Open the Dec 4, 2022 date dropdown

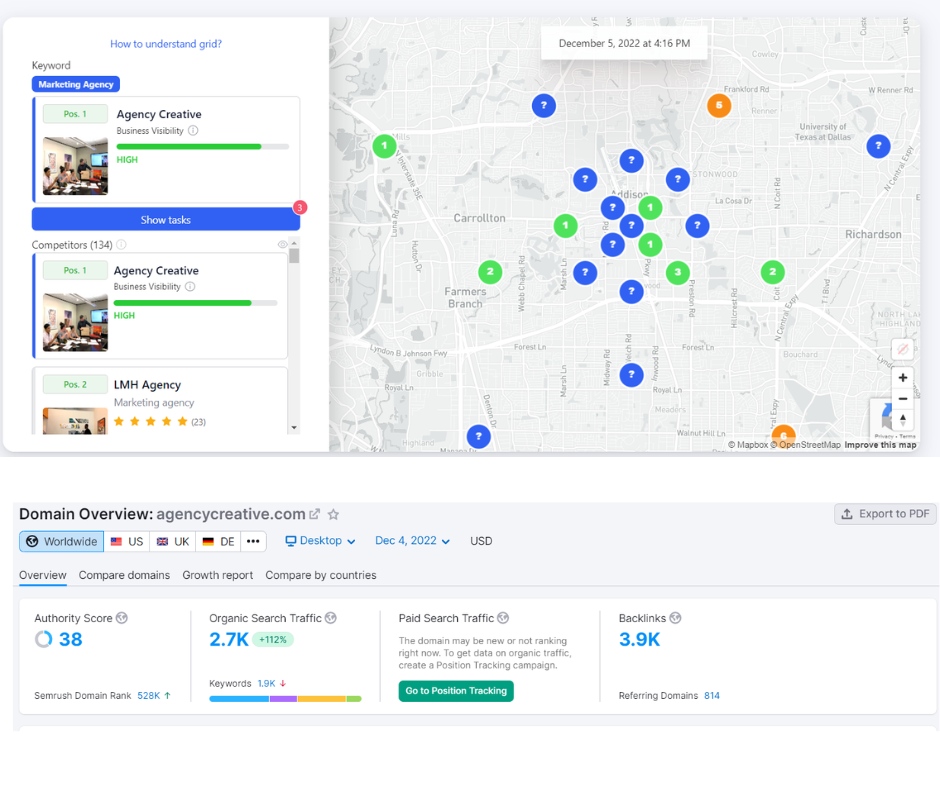coord(412,541)
